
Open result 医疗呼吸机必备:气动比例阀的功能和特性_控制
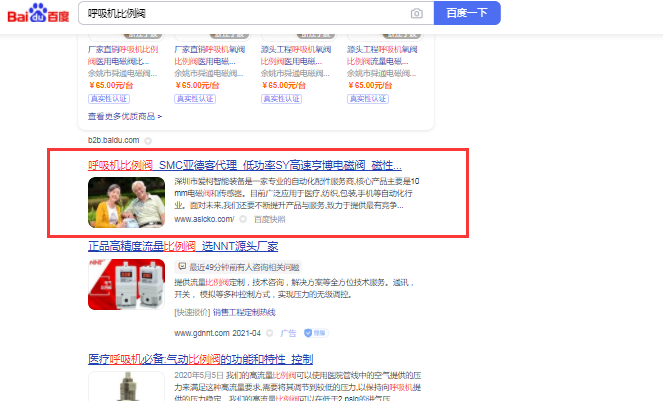[x=200, y=360]
